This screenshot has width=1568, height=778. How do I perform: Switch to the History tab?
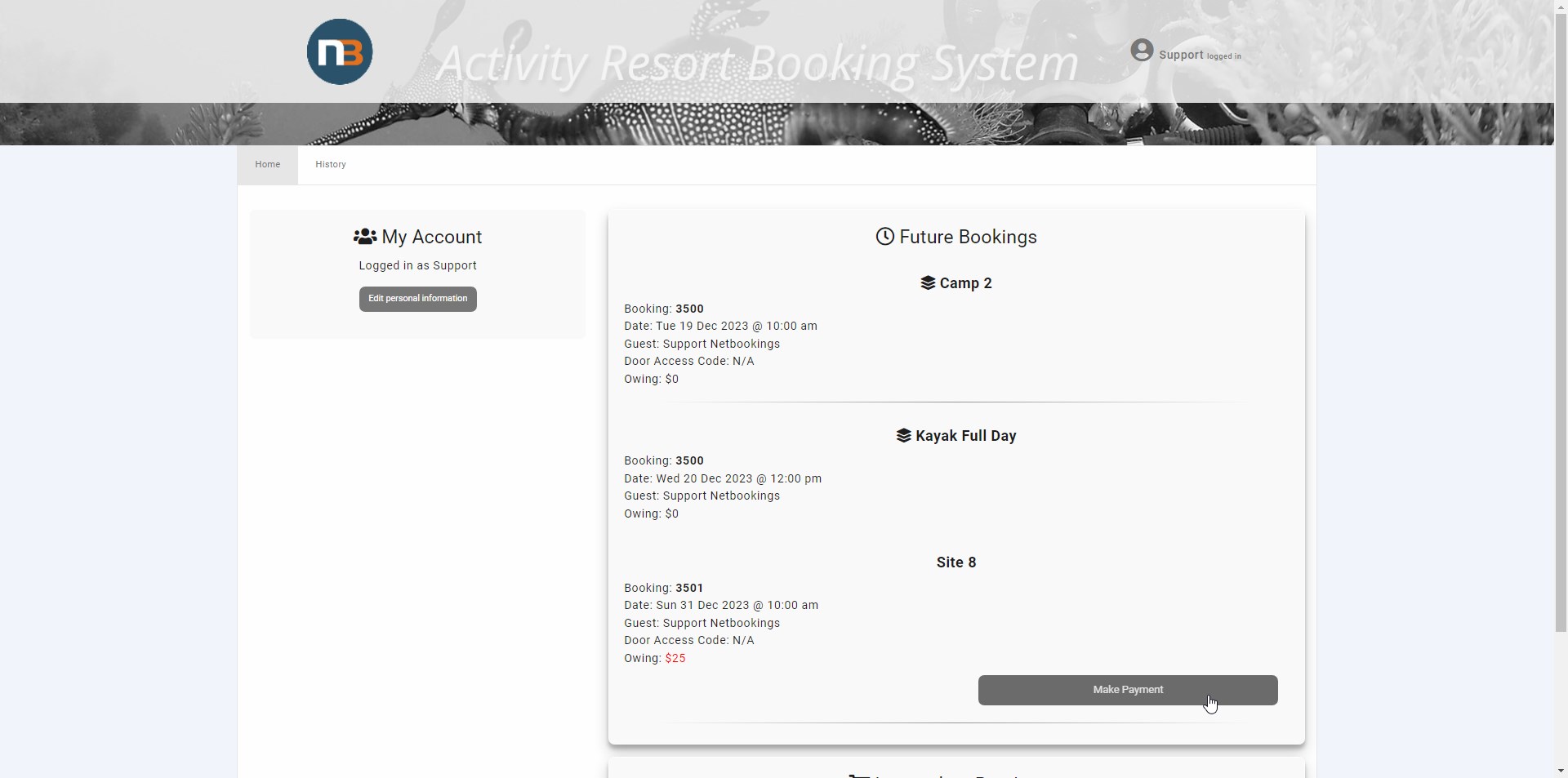tap(331, 165)
